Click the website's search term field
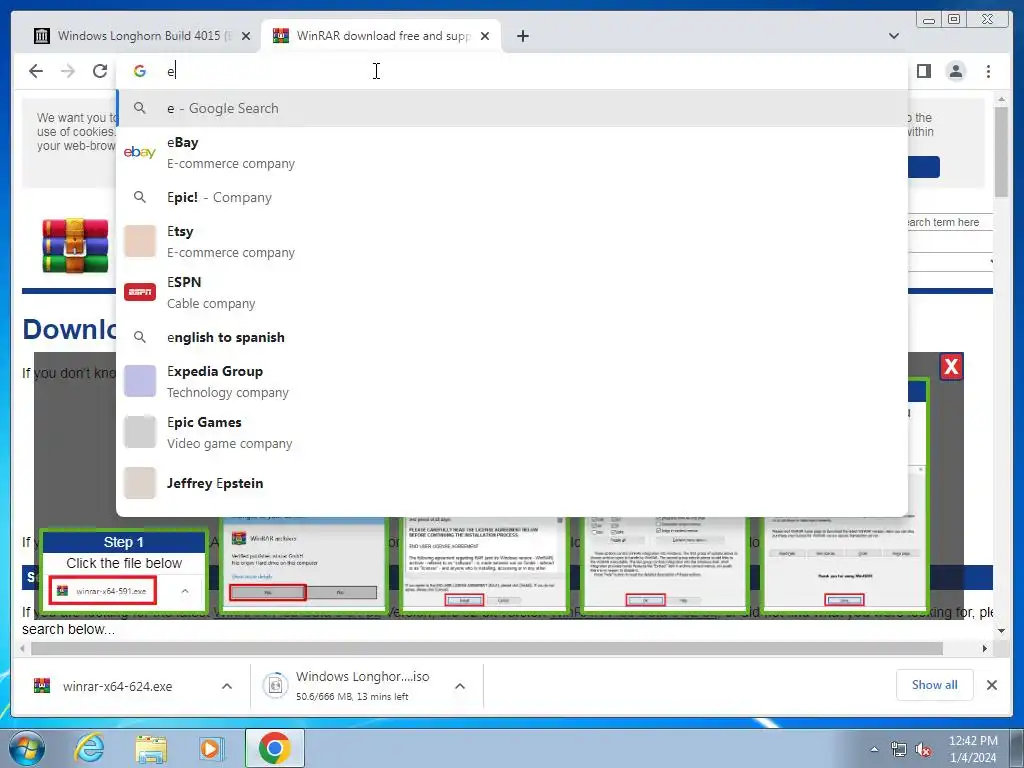This screenshot has height=768, width=1024. 950,222
